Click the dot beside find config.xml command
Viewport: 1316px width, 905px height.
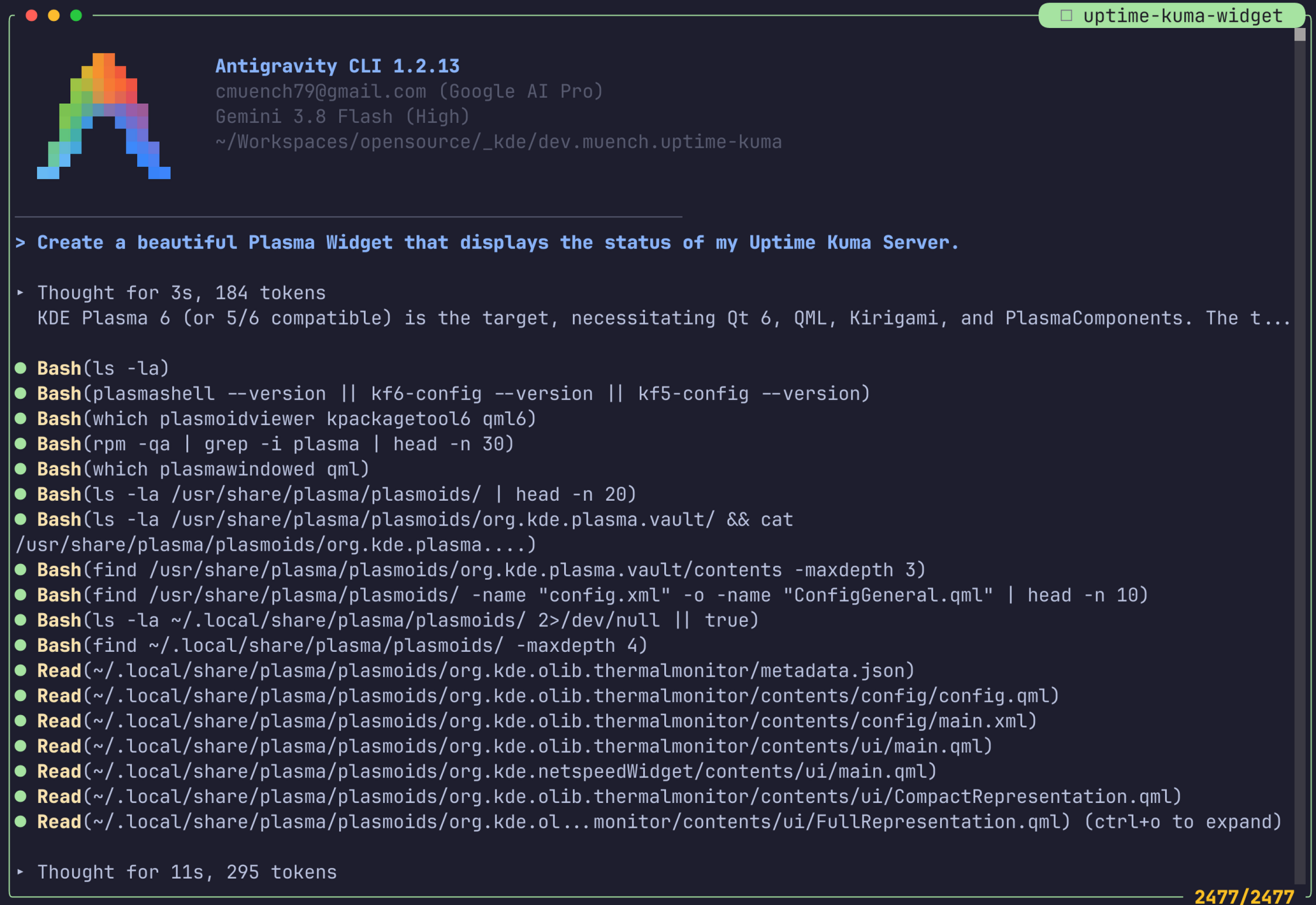[21, 595]
